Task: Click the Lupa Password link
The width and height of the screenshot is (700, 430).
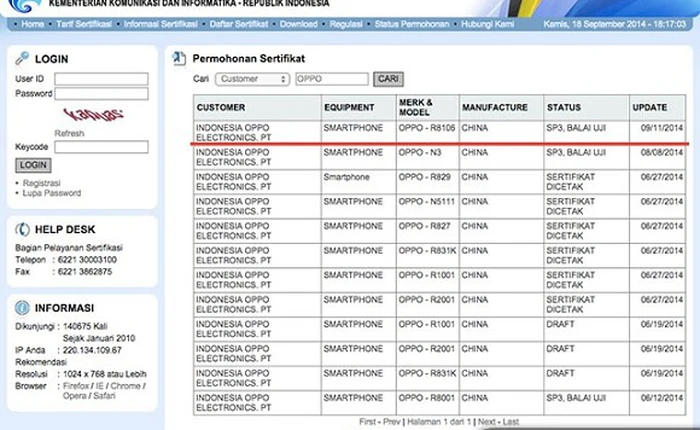Action: 51,193
